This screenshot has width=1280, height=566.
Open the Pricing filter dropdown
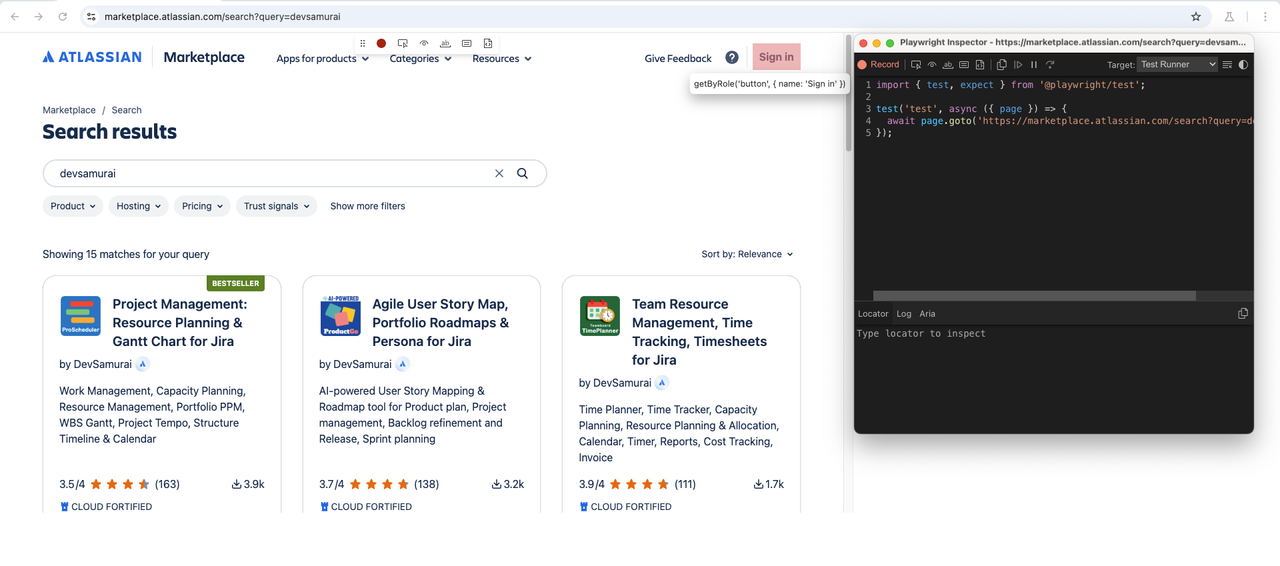(x=202, y=206)
